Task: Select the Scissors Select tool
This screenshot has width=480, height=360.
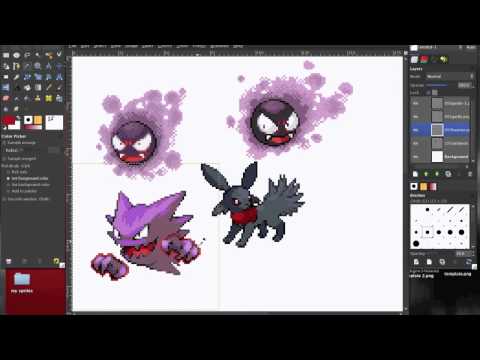Action: coord(59,55)
